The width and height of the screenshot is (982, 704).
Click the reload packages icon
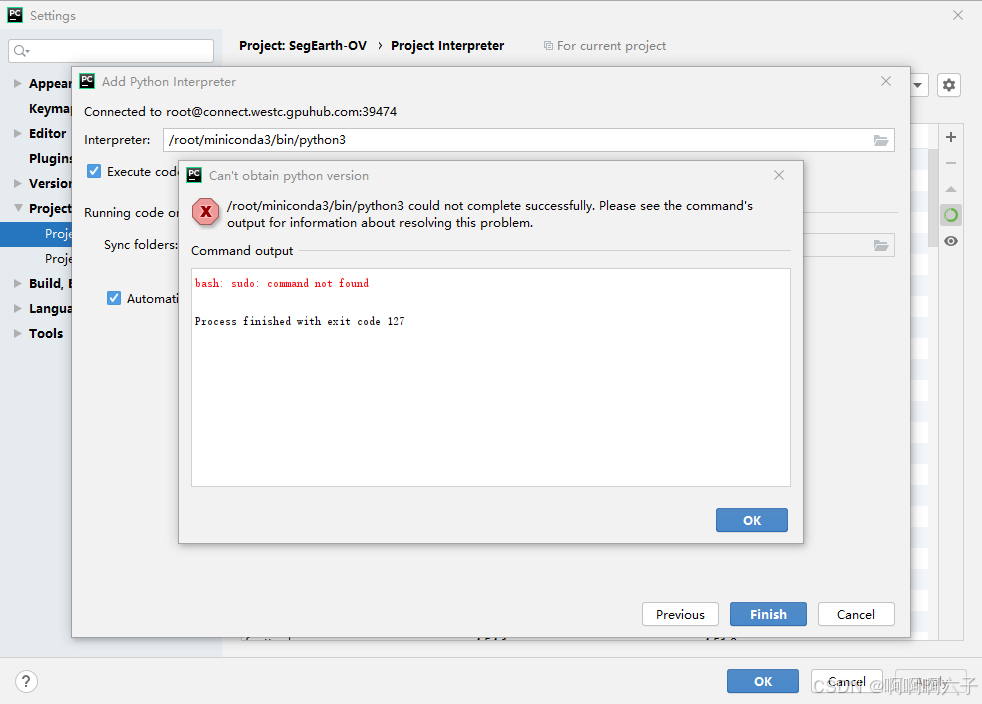click(950, 214)
